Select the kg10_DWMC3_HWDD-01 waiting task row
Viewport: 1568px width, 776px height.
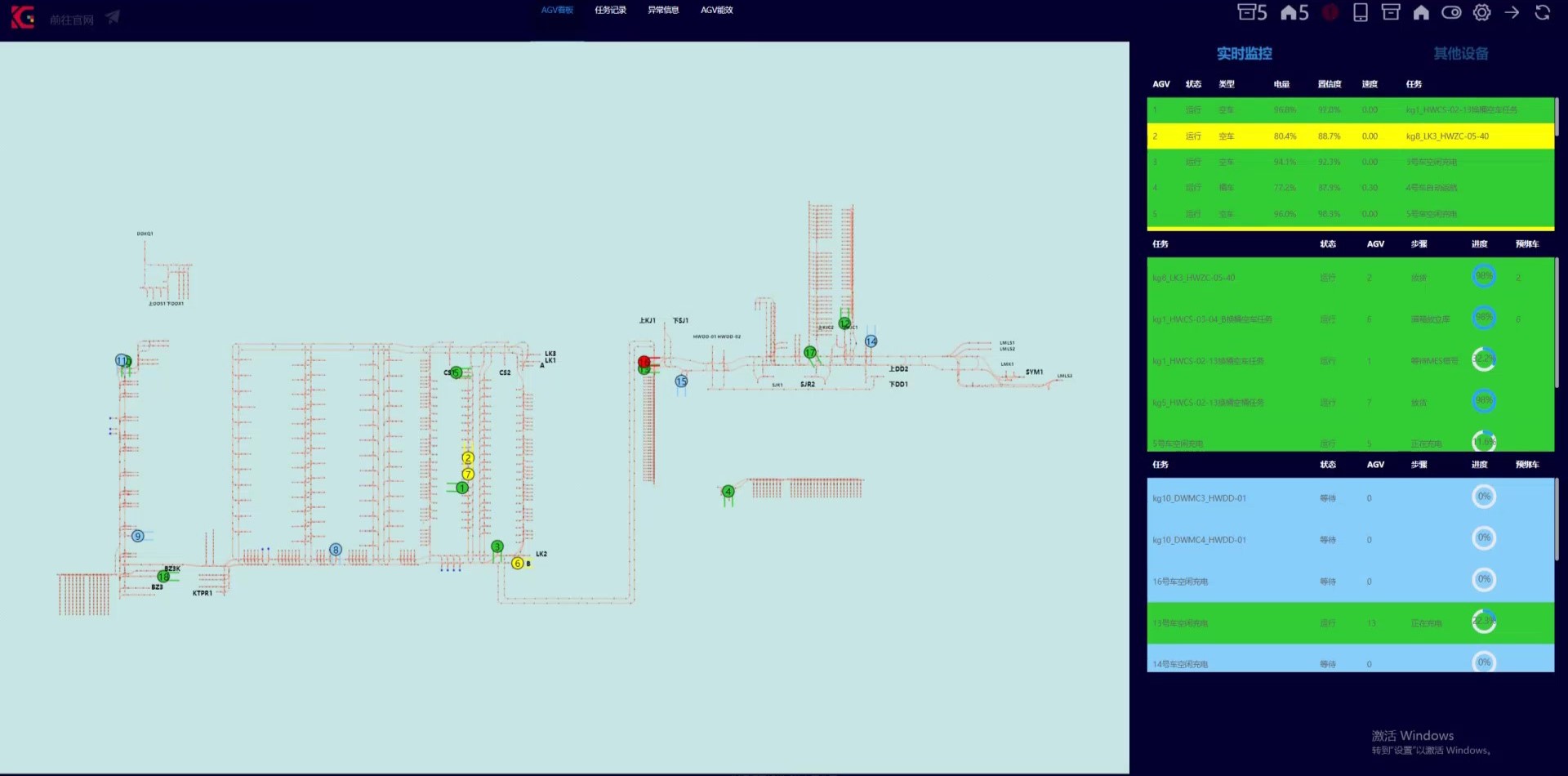pyautogui.click(x=1349, y=498)
